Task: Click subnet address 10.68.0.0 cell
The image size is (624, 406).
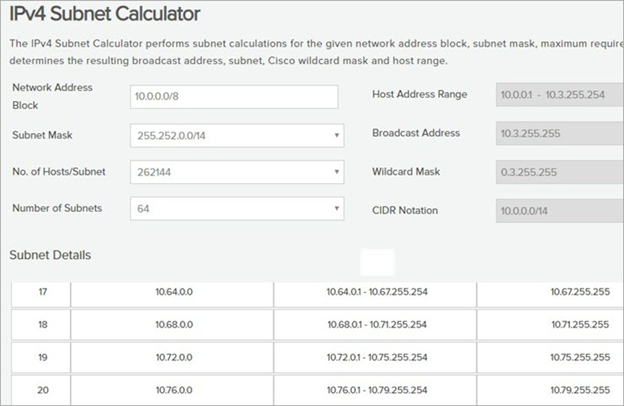Action: coord(171,325)
